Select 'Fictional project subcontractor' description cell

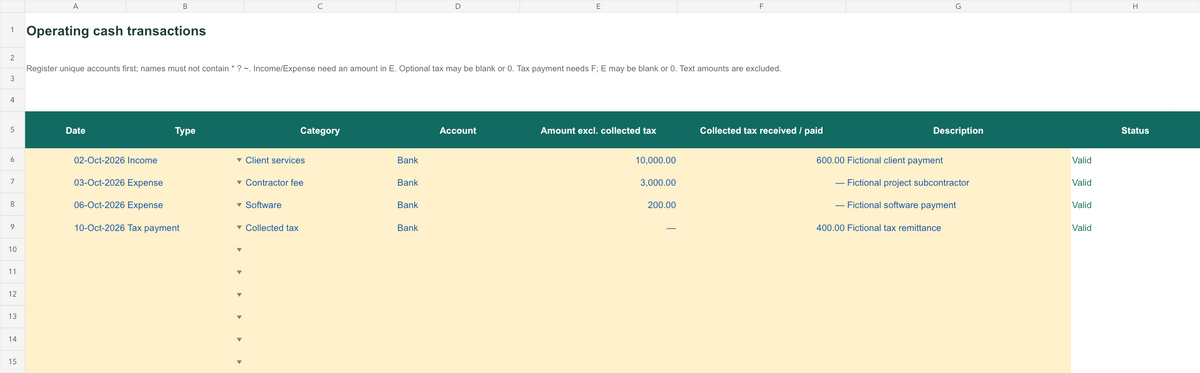958,183
